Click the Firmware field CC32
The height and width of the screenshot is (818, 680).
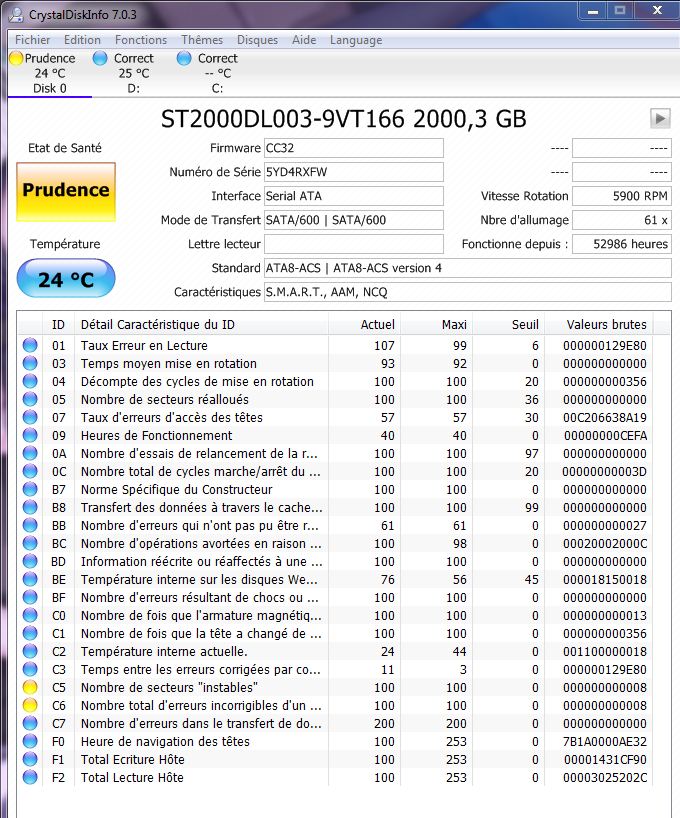pos(354,148)
